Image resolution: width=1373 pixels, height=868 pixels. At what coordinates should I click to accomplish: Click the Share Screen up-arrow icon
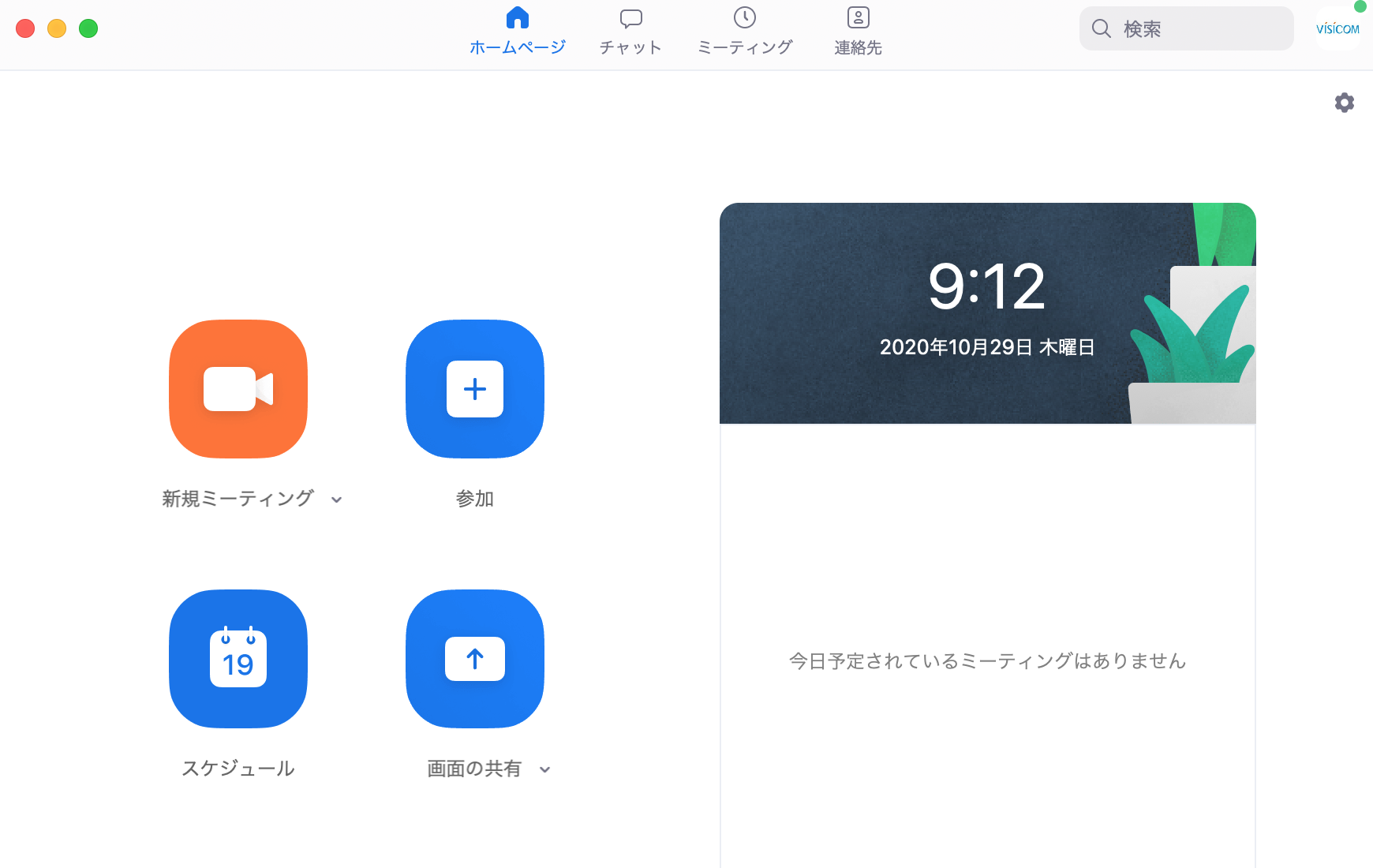(x=475, y=659)
